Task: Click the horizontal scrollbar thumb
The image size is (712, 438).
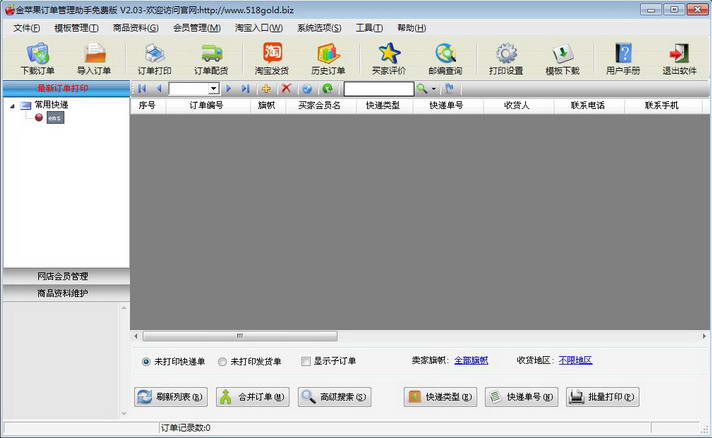Action: (240, 336)
